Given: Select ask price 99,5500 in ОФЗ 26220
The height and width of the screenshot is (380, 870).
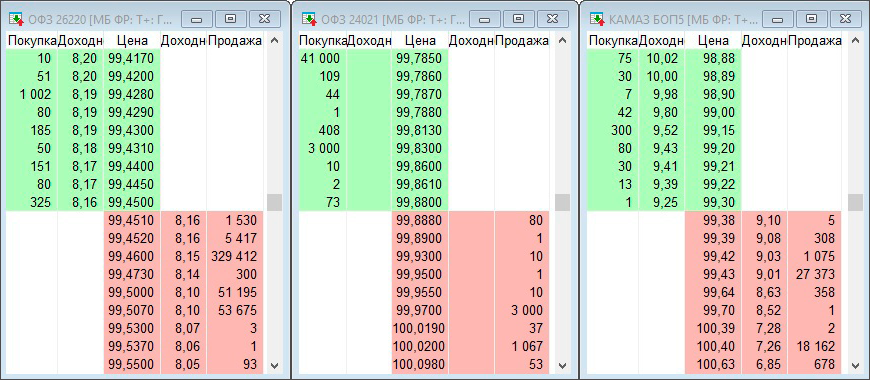Looking at the screenshot, I should point(131,364).
